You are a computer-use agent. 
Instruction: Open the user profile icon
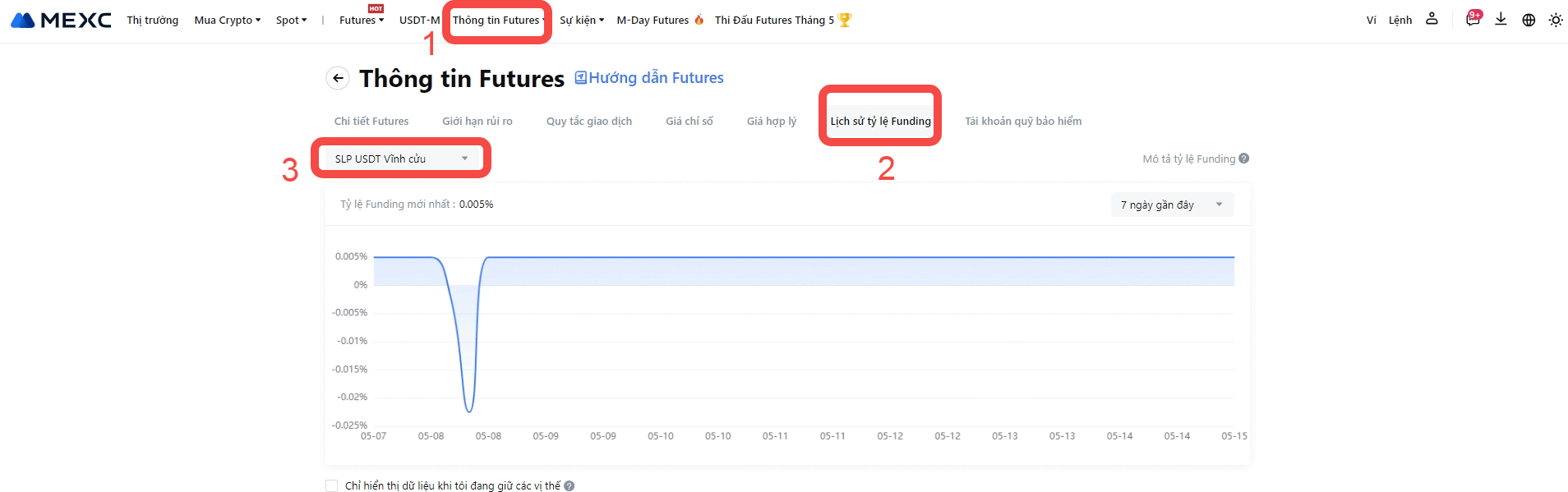click(x=1432, y=20)
